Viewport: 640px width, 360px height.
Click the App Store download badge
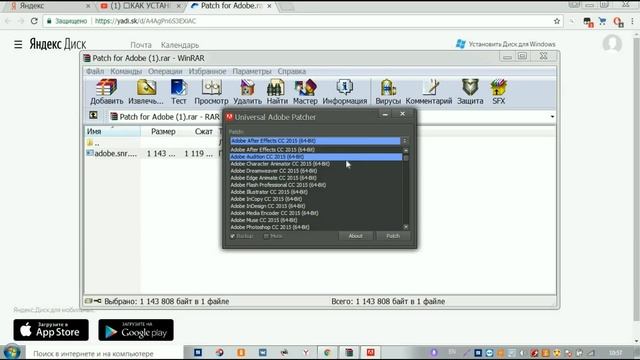coord(51,330)
